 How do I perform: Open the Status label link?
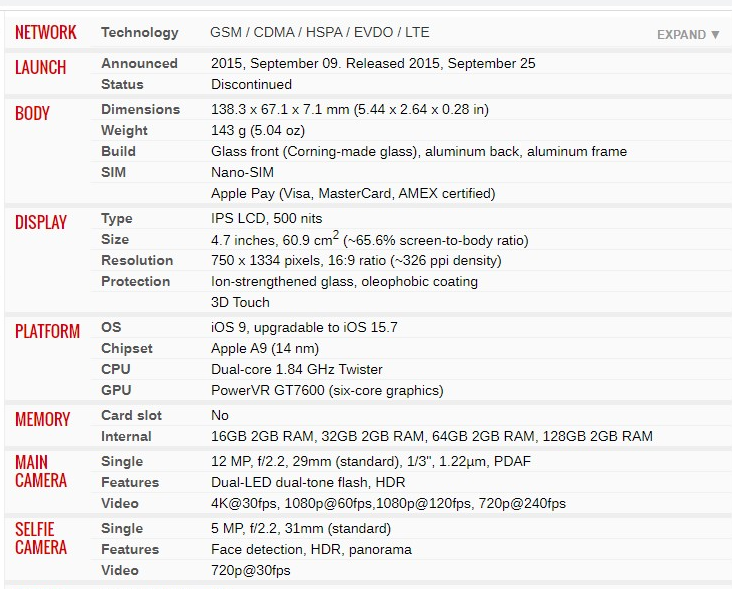click(122, 84)
